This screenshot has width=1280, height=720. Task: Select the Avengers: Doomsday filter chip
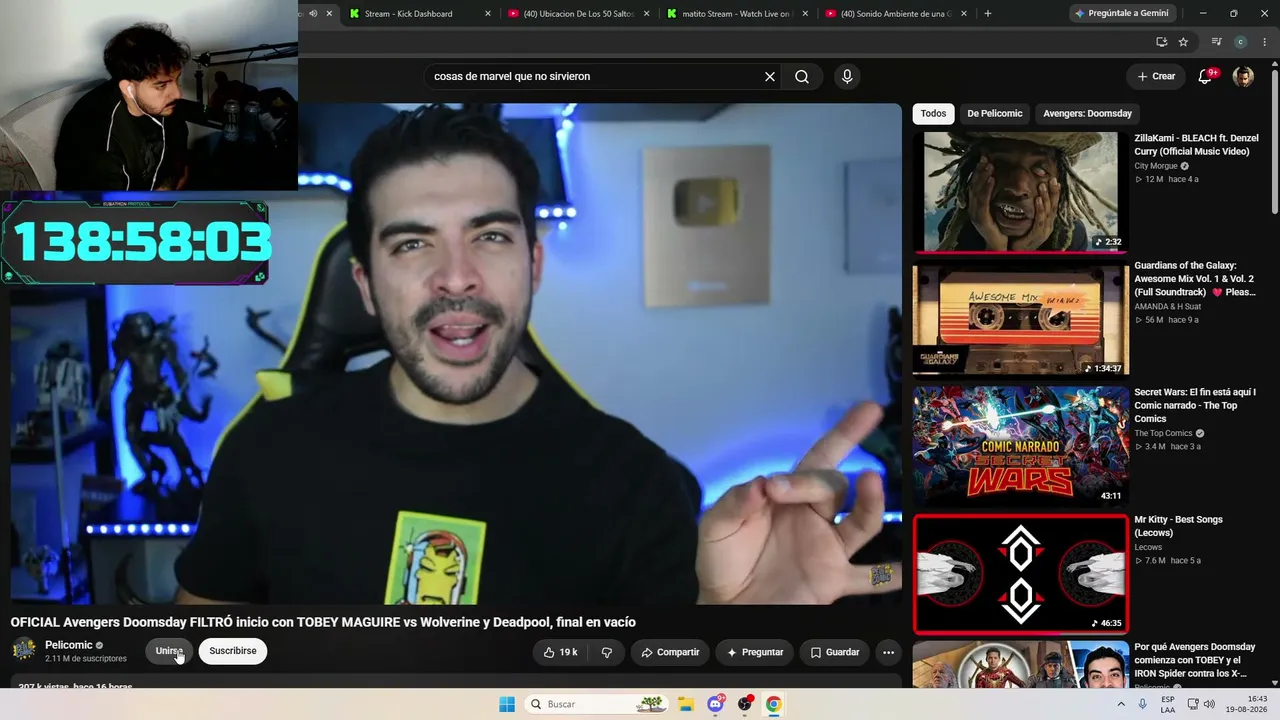point(1088,114)
